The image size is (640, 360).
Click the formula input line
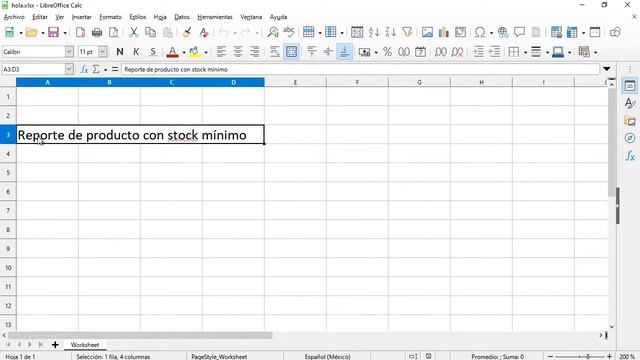360,69
